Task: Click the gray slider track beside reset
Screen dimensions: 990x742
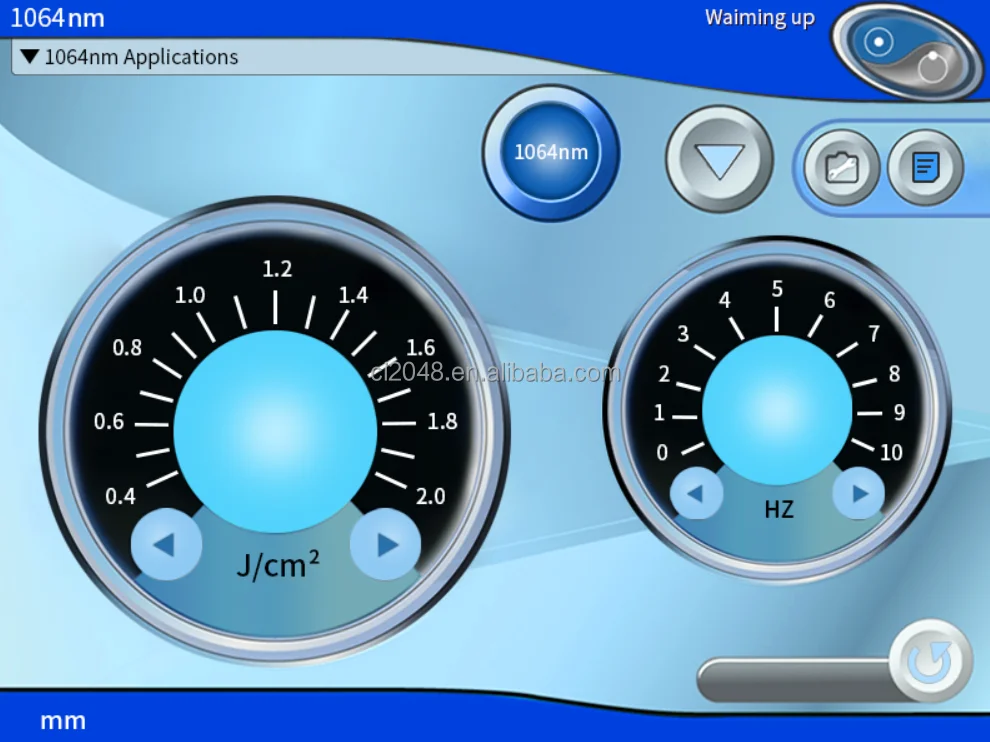Action: coord(794,679)
